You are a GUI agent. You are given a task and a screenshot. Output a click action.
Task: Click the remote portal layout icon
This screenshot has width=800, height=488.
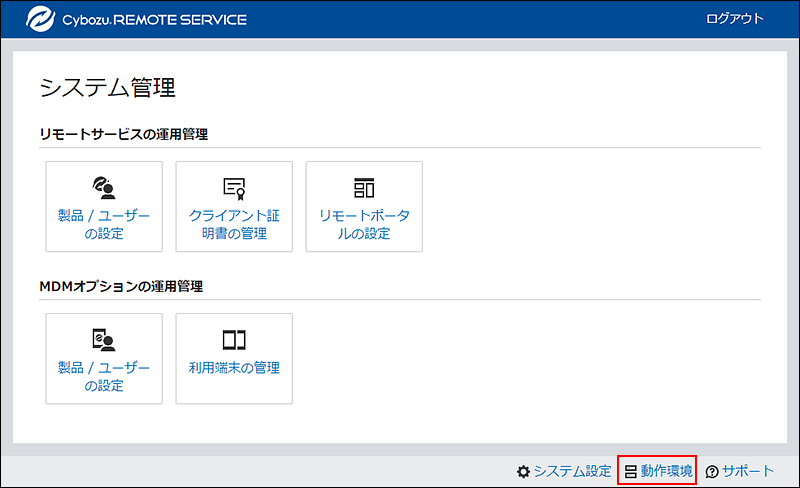(x=364, y=187)
